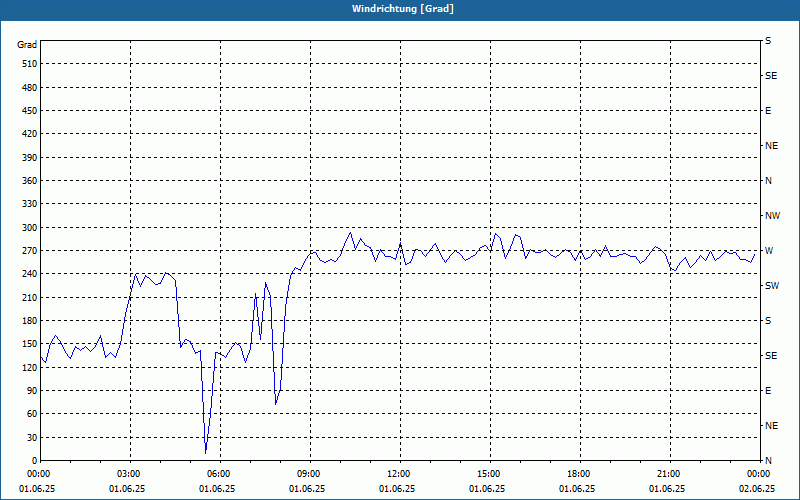
Task: Click the 330 value on the left axis
Action: [x=30, y=204]
